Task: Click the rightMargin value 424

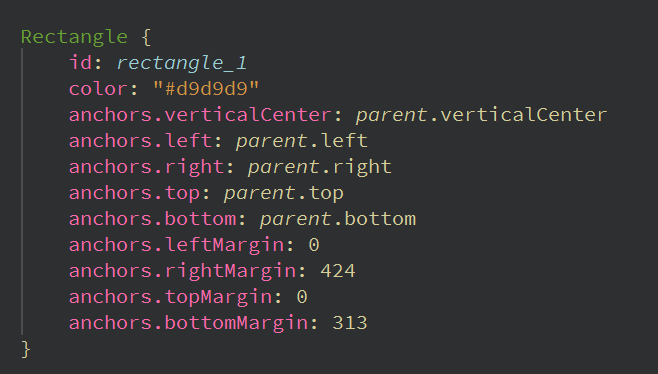Action: (x=338, y=271)
